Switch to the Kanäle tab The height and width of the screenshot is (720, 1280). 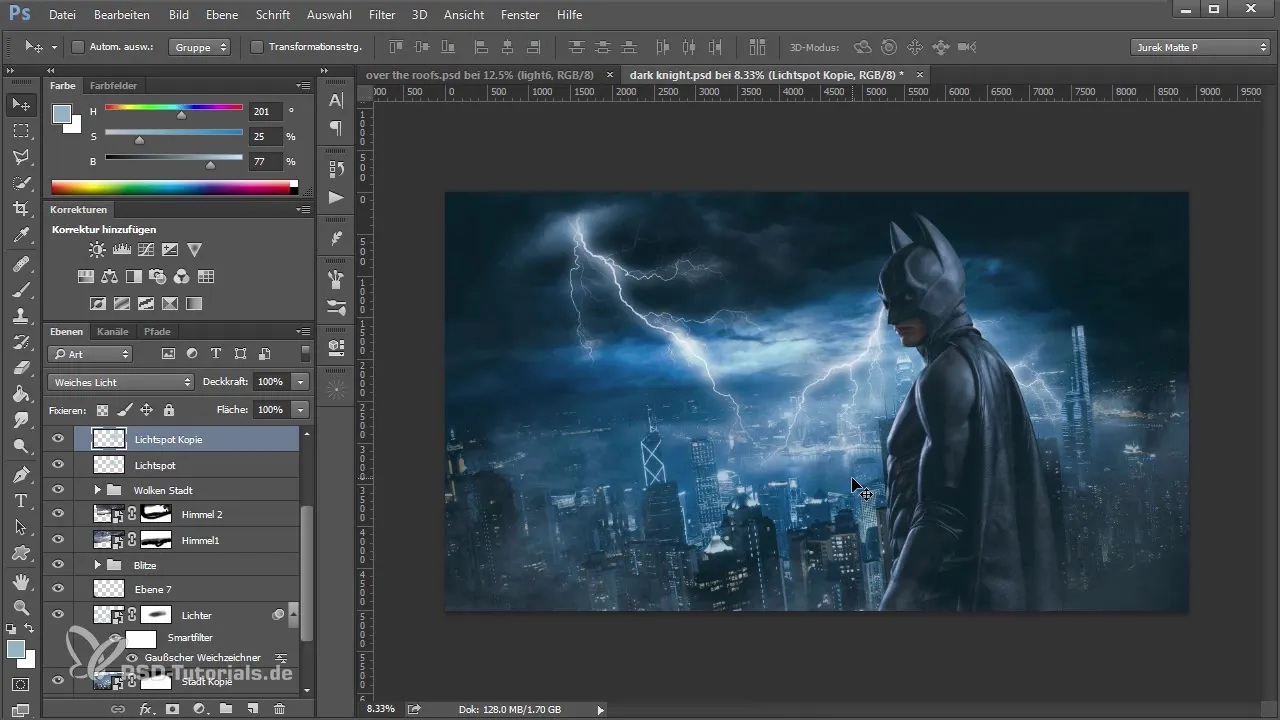pos(113,331)
